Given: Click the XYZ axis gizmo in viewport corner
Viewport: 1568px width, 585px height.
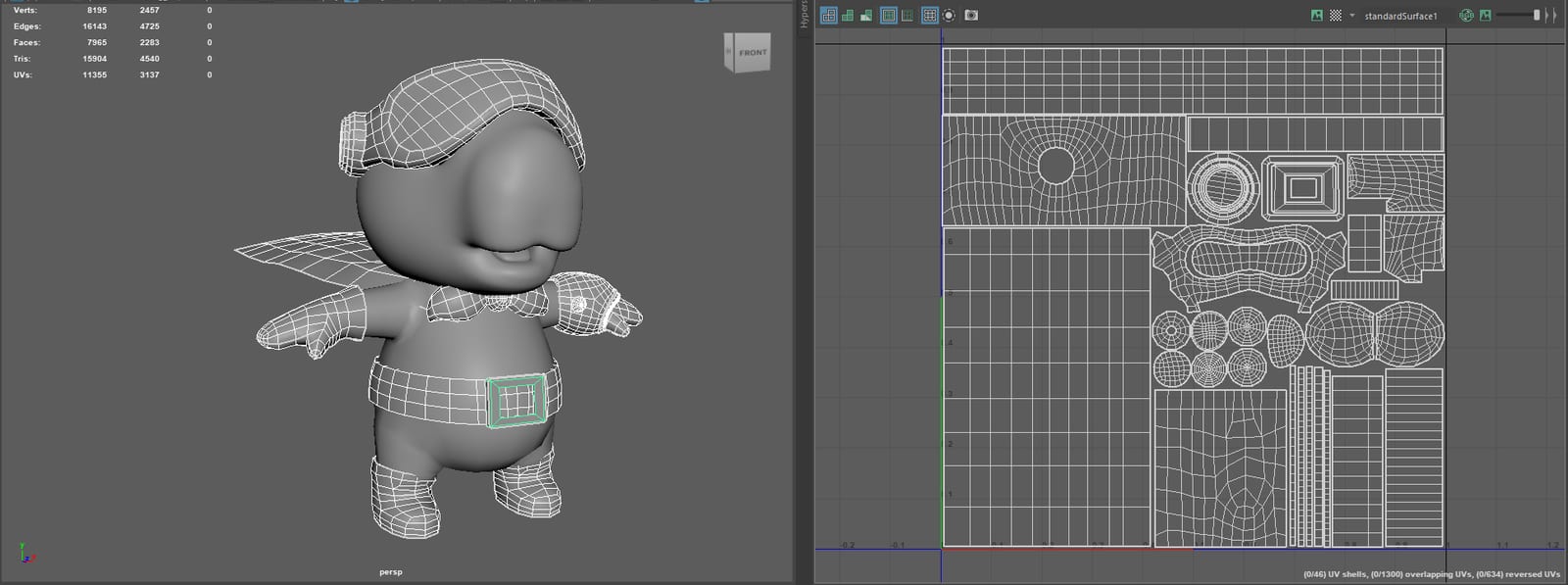Looking at the screenshot, I should click(x=25, y=554).
